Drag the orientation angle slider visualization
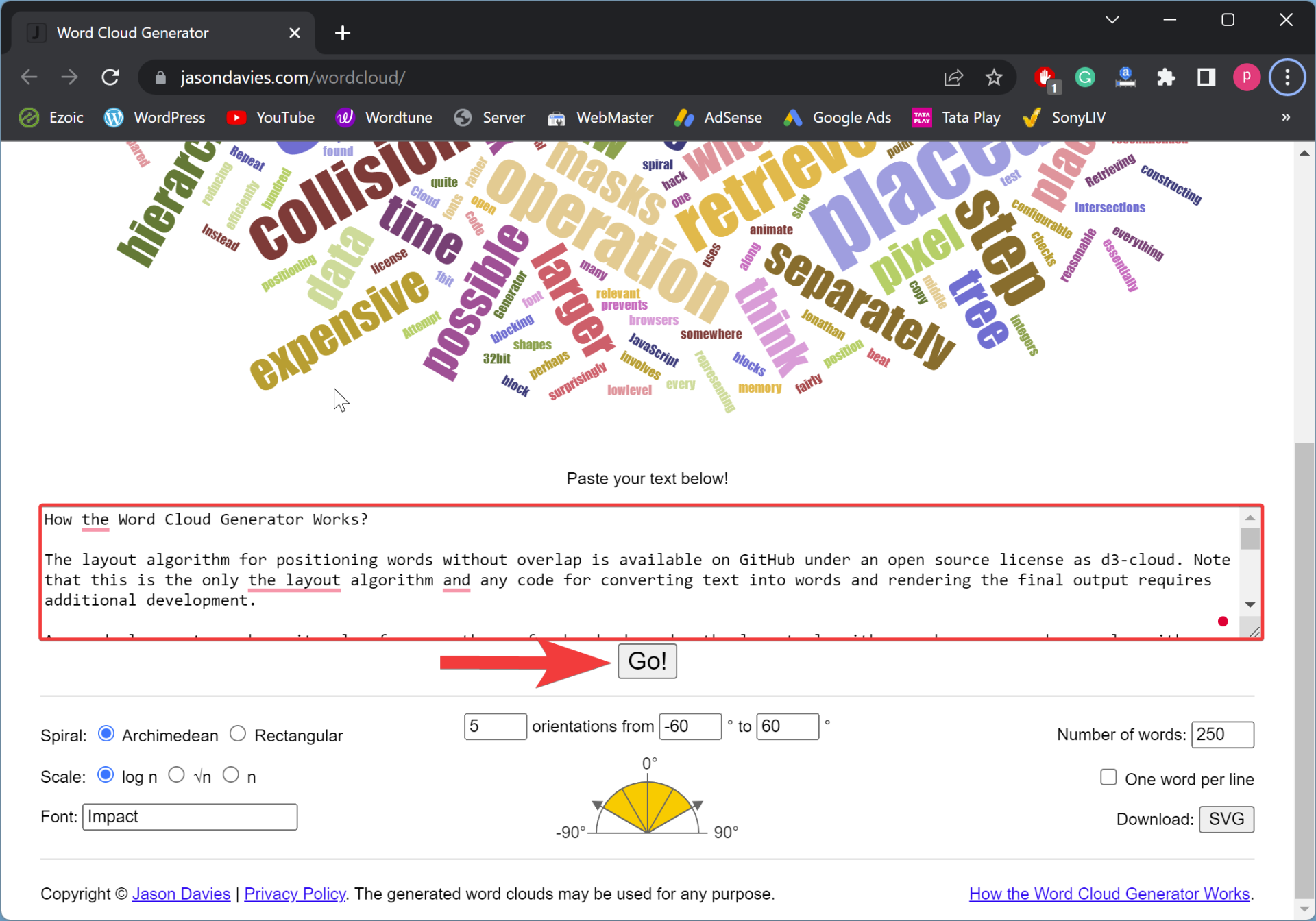Viewport: 1316px width, 921px height. coord(648,805)
